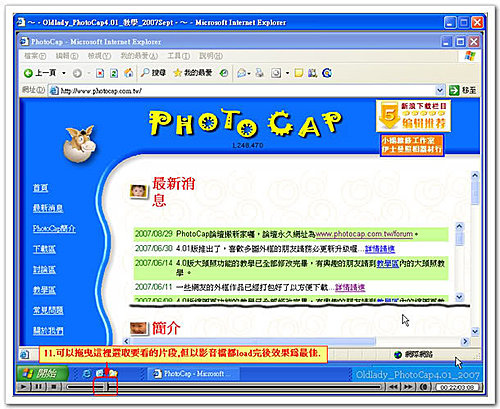This screenshot has width=500, height=409.
Task: Open the Back button history dropdown arrow
Action: (64, 73)
